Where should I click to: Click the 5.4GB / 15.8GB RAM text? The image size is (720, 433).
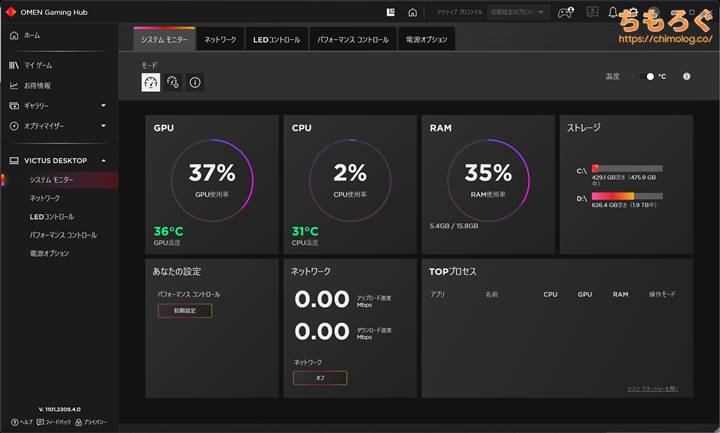click(x=454, y=226)
